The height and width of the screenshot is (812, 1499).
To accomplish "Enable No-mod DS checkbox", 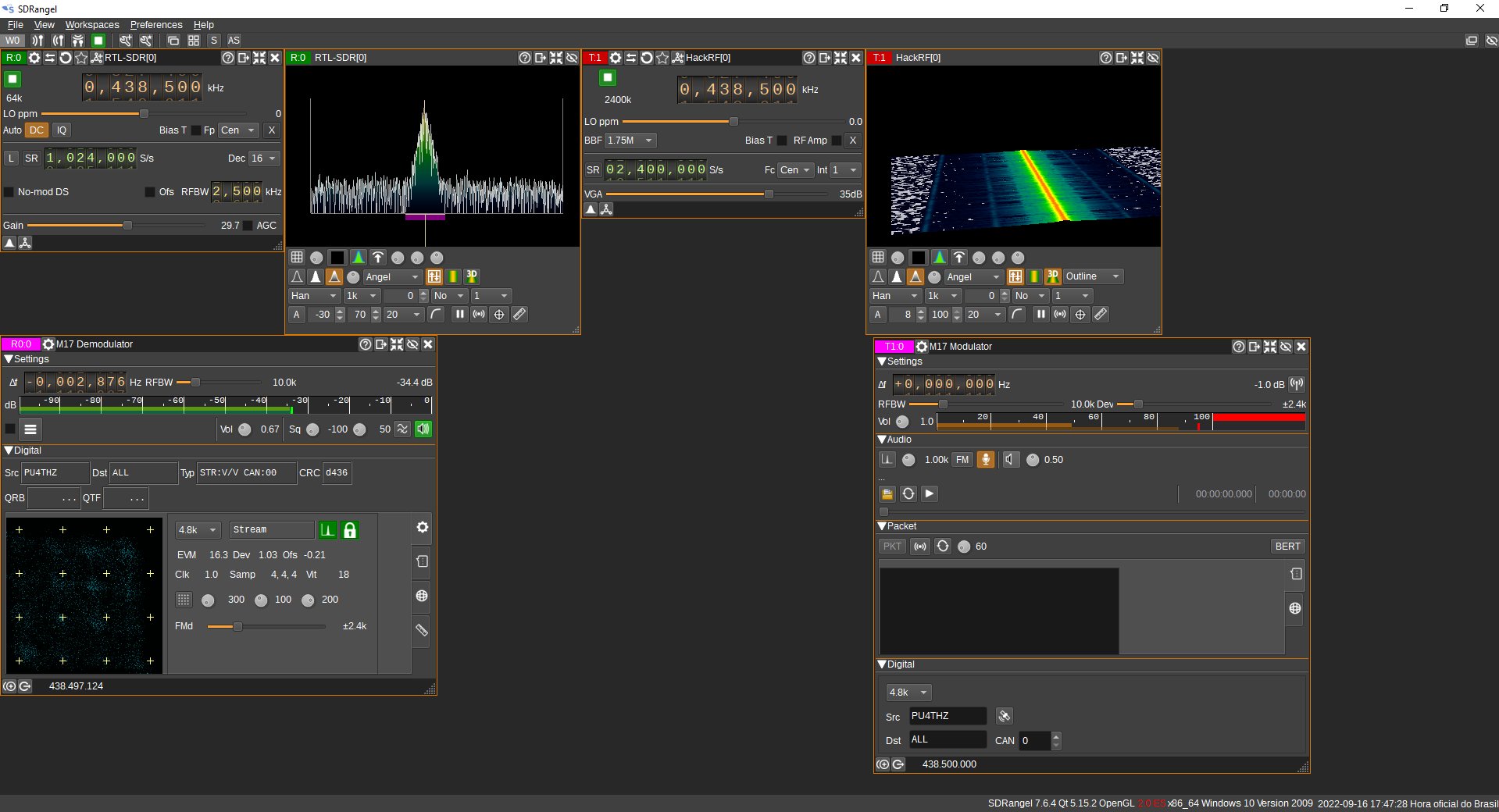I will pos(9,192).
